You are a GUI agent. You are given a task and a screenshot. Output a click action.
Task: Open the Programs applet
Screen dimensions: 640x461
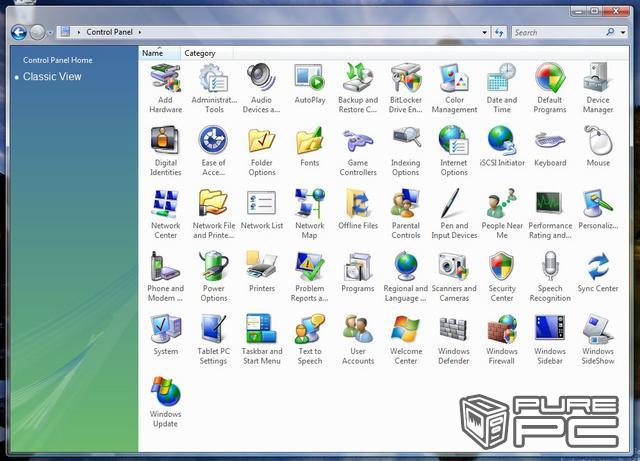tap(358, 272)
